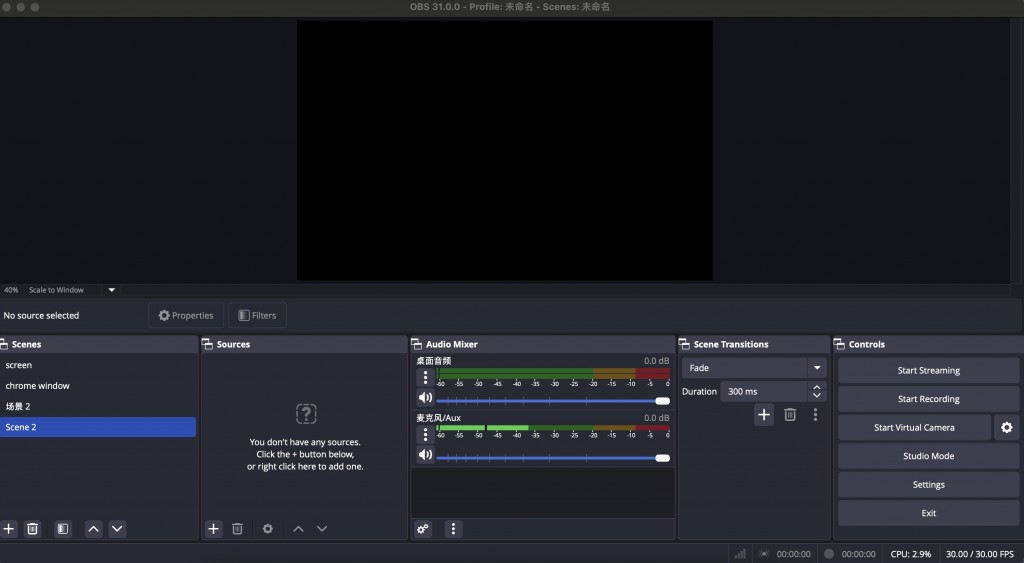The image size is (1024, 563).
Task: Click streaming status icon in status bar
Action: tap(763, 554)
